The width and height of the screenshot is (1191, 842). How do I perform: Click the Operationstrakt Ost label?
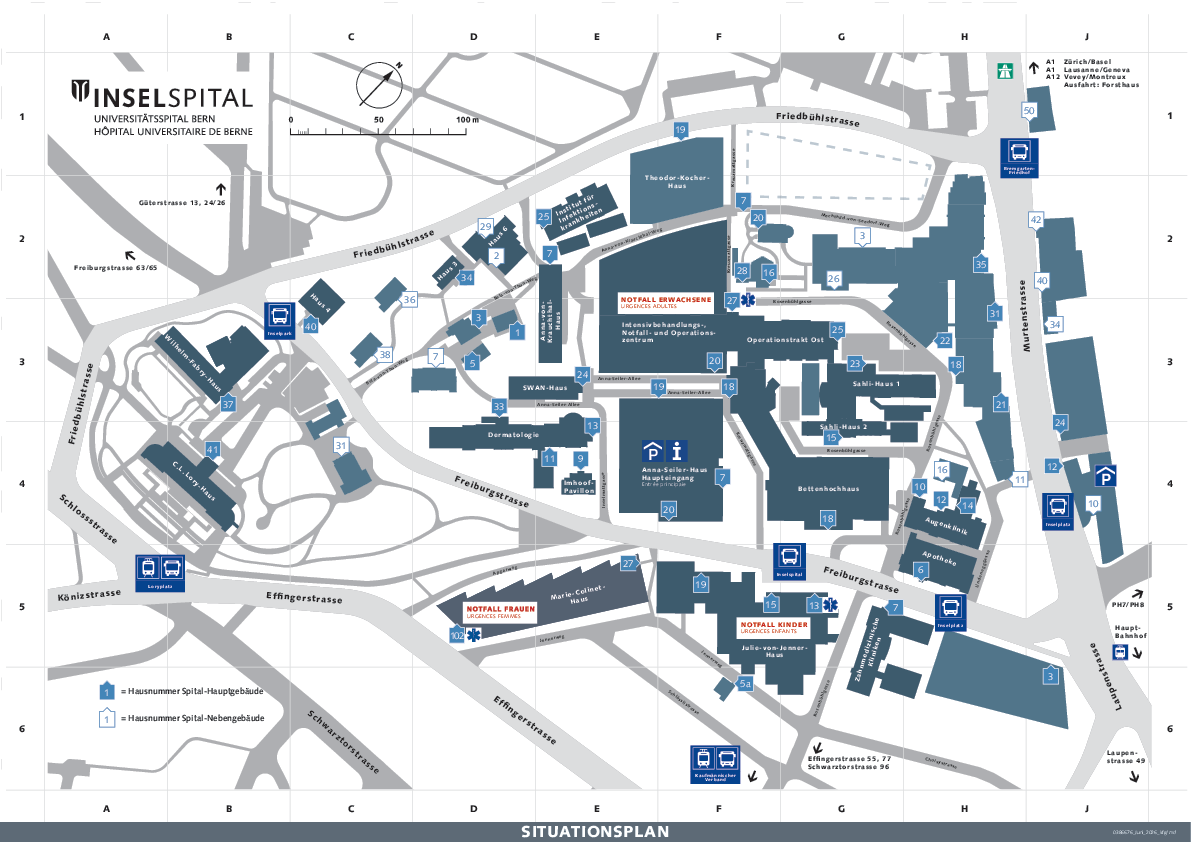point(785,340)
